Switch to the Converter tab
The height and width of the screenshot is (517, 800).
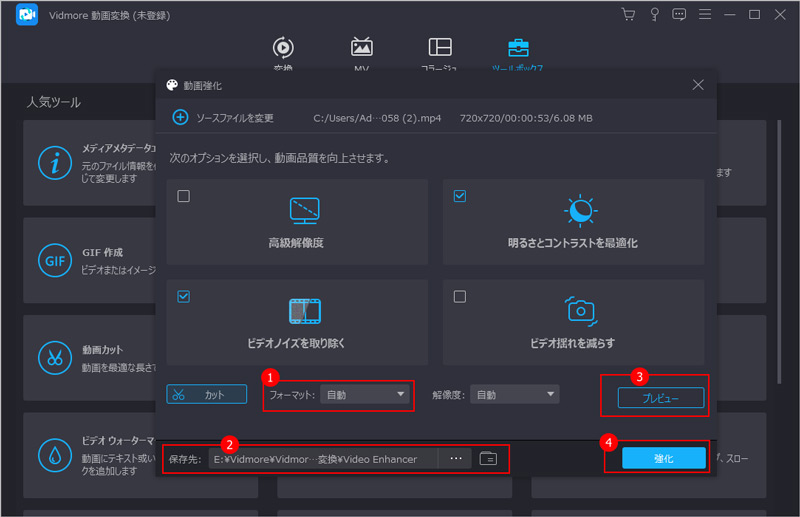point(283,53)
